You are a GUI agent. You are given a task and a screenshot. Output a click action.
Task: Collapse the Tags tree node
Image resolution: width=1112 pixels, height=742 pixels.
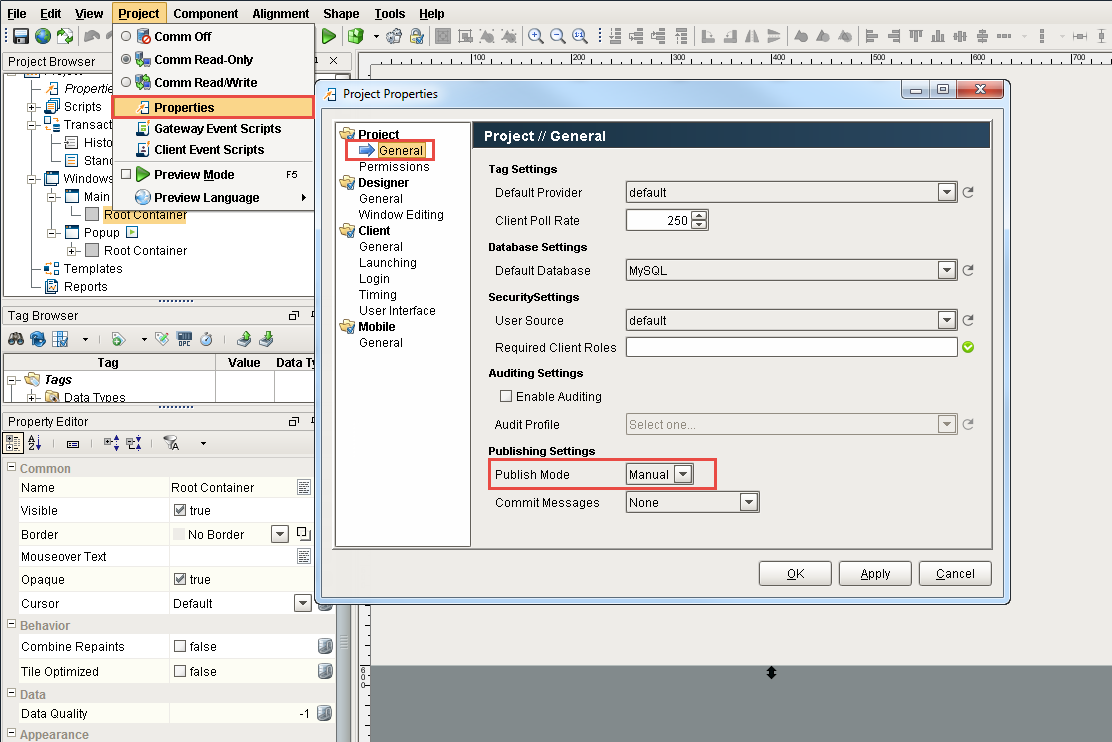[13, 380]
